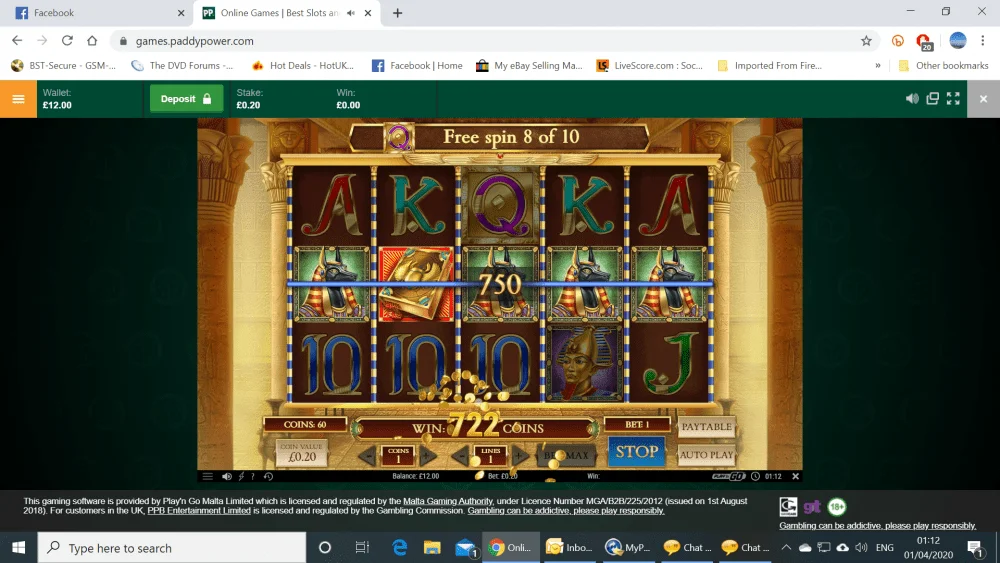Close the game using the grey X
This screenshot has width=1000, height=563.
tap(983, 99)
